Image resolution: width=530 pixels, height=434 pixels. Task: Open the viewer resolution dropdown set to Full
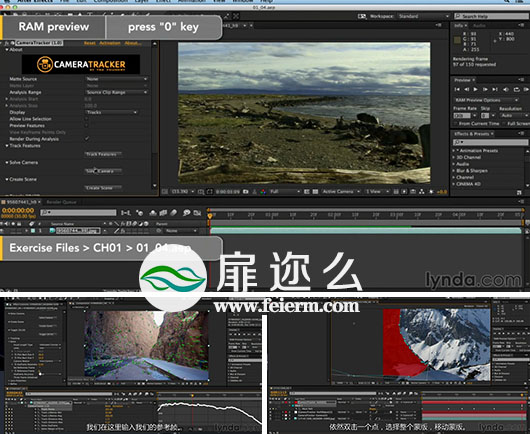[285, 192]
